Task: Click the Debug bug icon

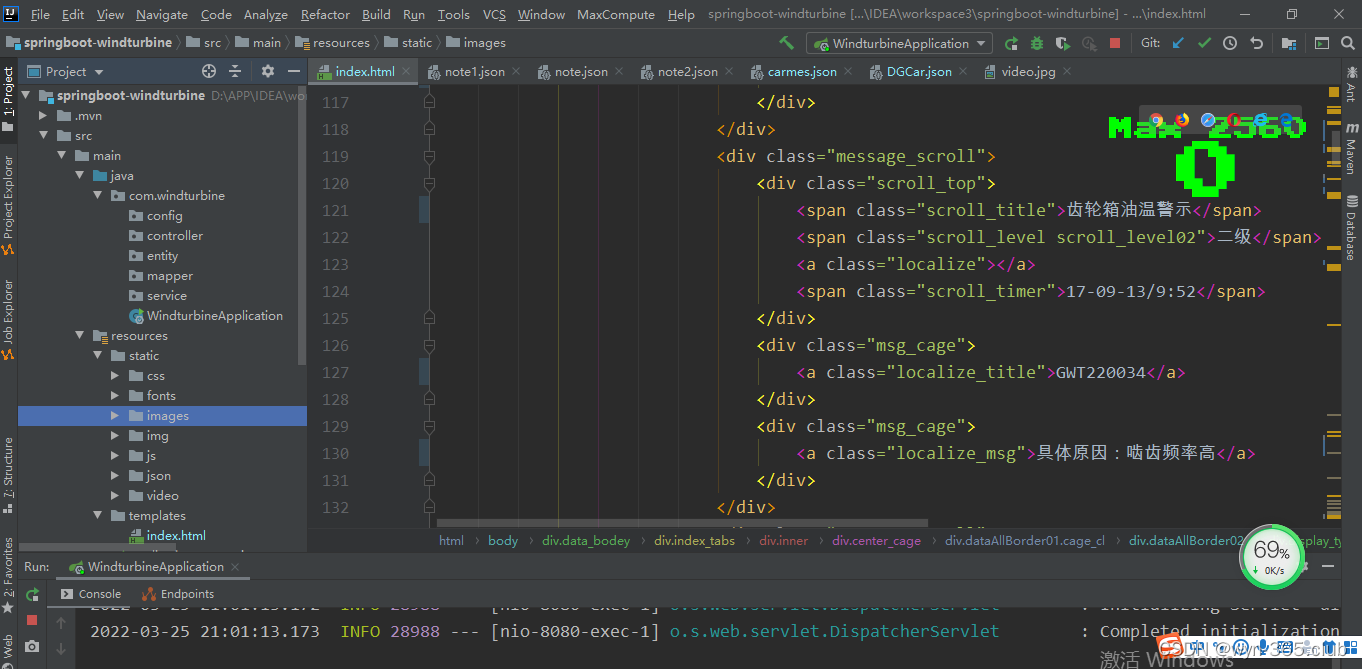Action: pyautogui.click(x=1037, y=43)
